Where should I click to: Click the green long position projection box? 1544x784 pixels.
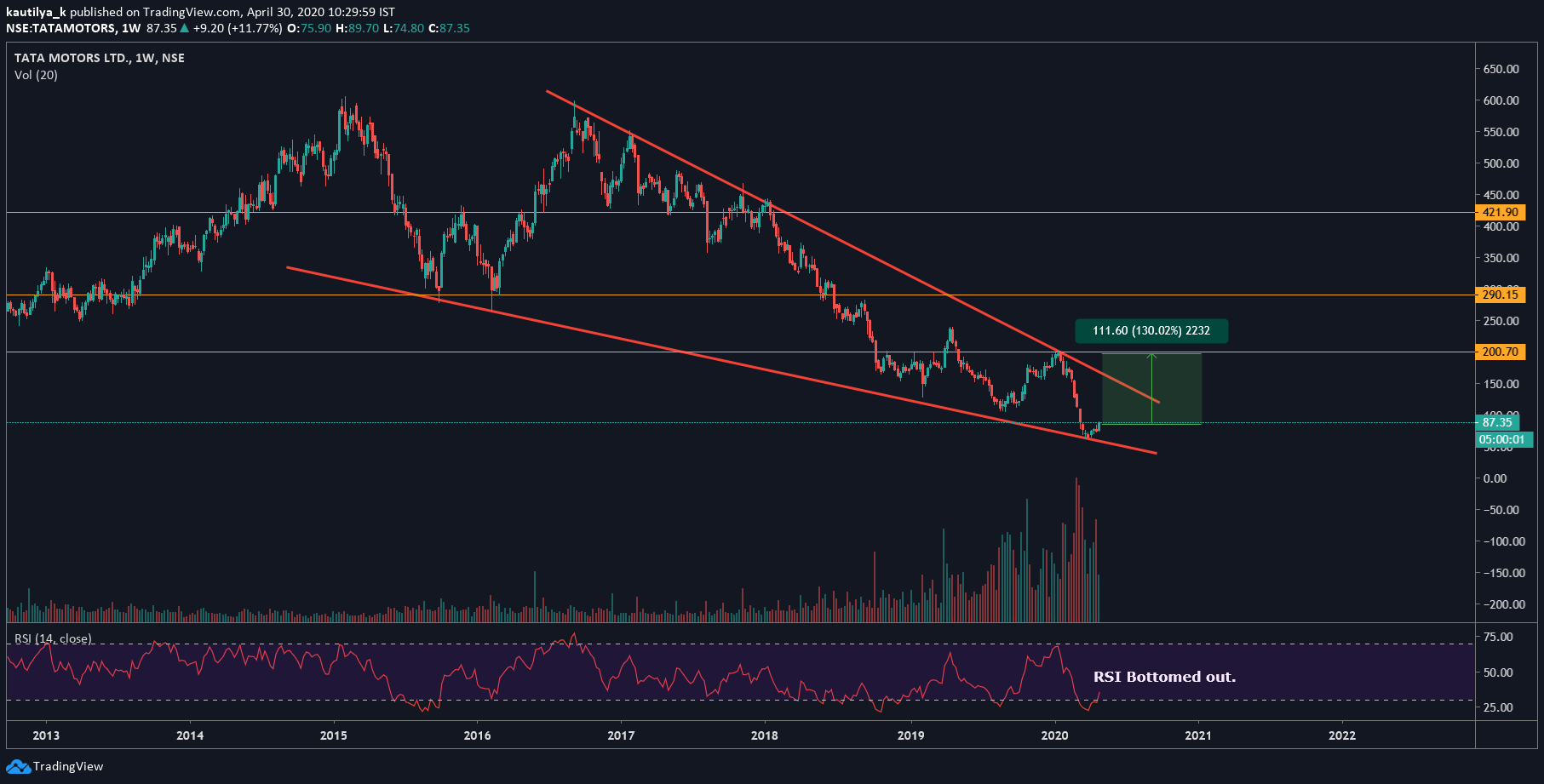[x=1151, y=388]
